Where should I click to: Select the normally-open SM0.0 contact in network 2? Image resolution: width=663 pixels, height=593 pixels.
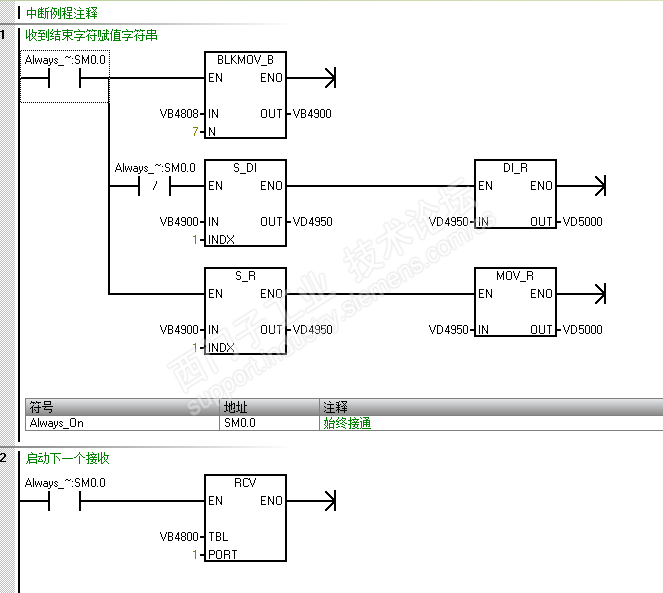64,501
